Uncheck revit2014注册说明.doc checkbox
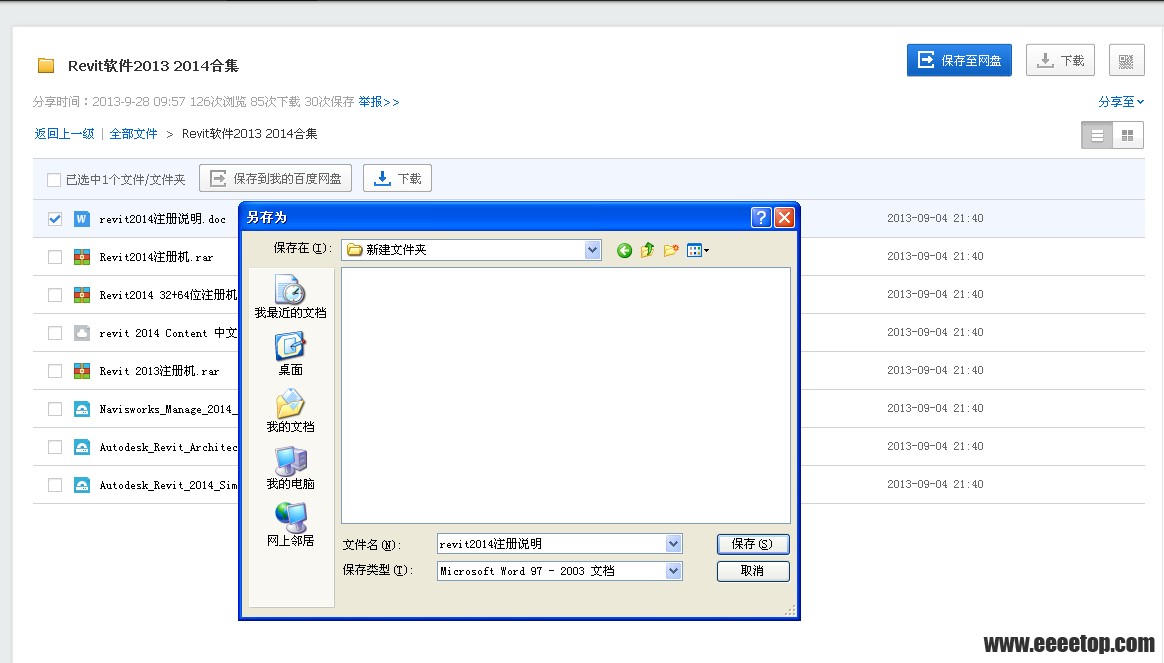This screenshot has width=1164, height=663. [x=55, y=219]
